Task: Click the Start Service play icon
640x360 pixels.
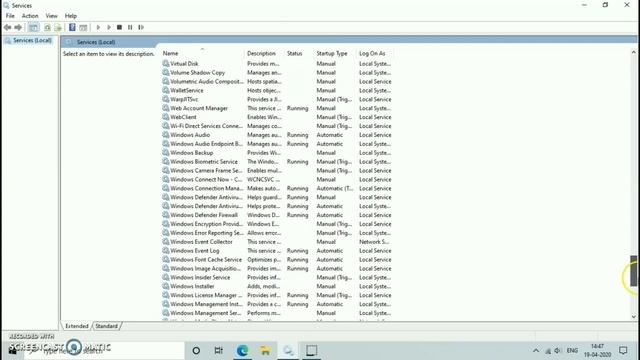Action: pyautogui.click(x=98, y=27)
